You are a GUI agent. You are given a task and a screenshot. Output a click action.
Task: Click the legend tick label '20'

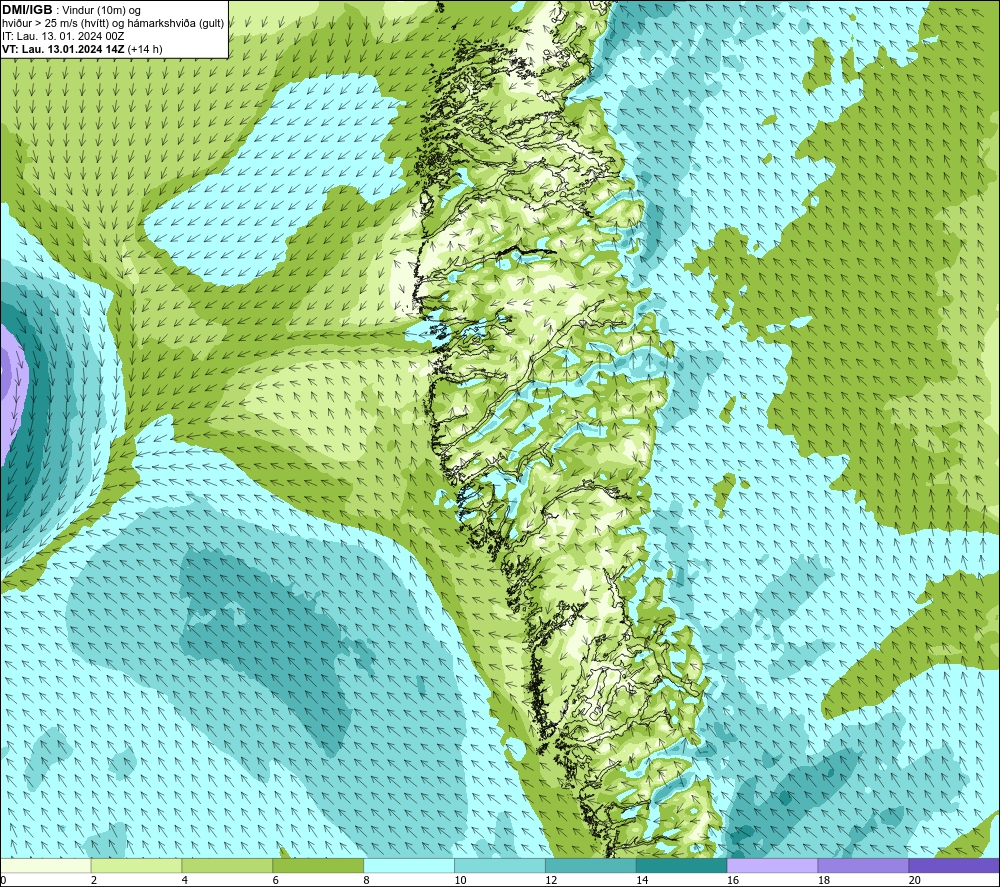[x=915, y=880]
